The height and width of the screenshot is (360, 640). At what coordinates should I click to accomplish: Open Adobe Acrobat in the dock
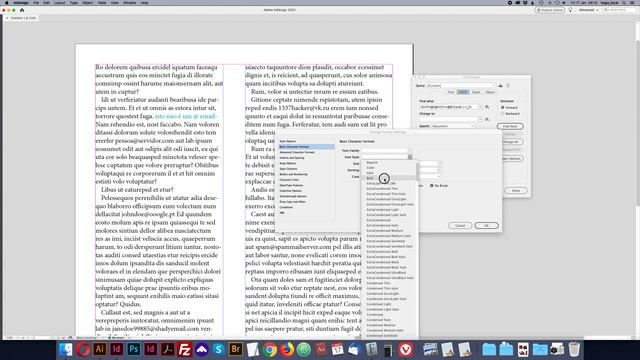tap(167, 349)
